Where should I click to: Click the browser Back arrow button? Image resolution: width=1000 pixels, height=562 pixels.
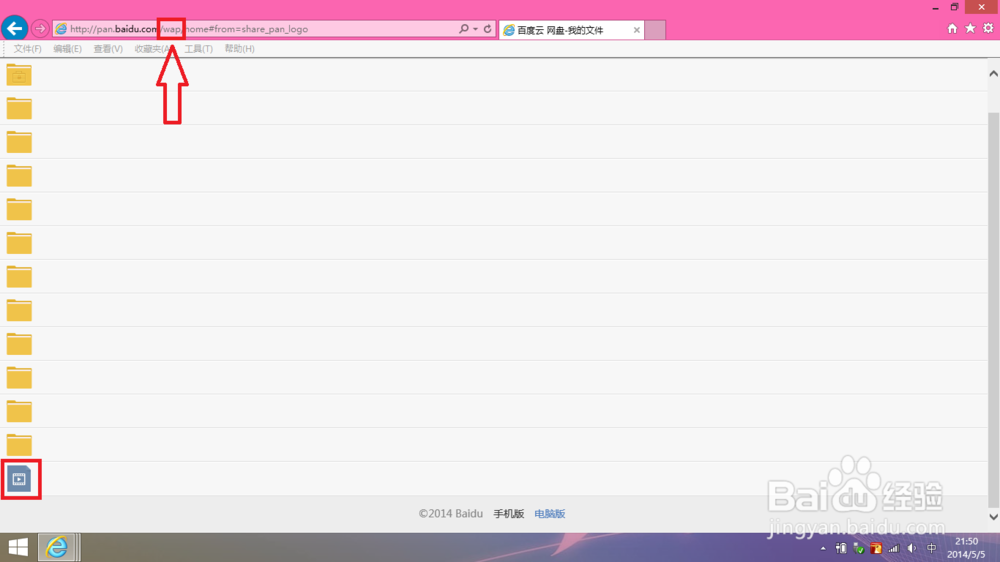point(14,28)
